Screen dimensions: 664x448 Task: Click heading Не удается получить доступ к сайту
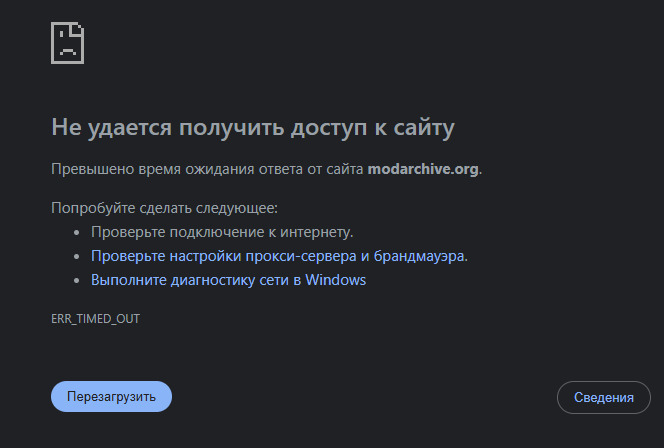click(253, 127)
